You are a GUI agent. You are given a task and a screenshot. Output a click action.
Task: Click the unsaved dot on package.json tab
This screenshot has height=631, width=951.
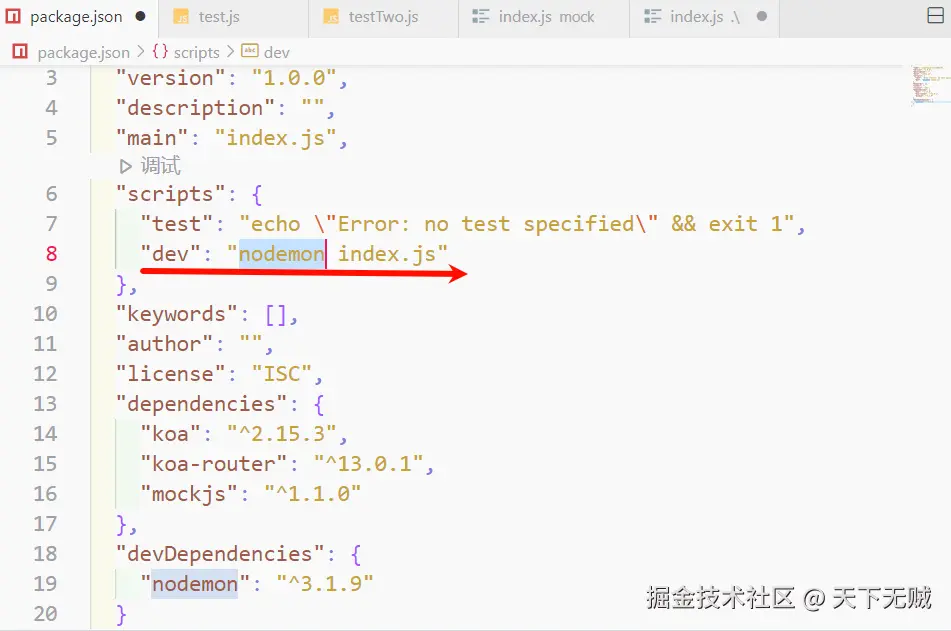tap(141, 16)
